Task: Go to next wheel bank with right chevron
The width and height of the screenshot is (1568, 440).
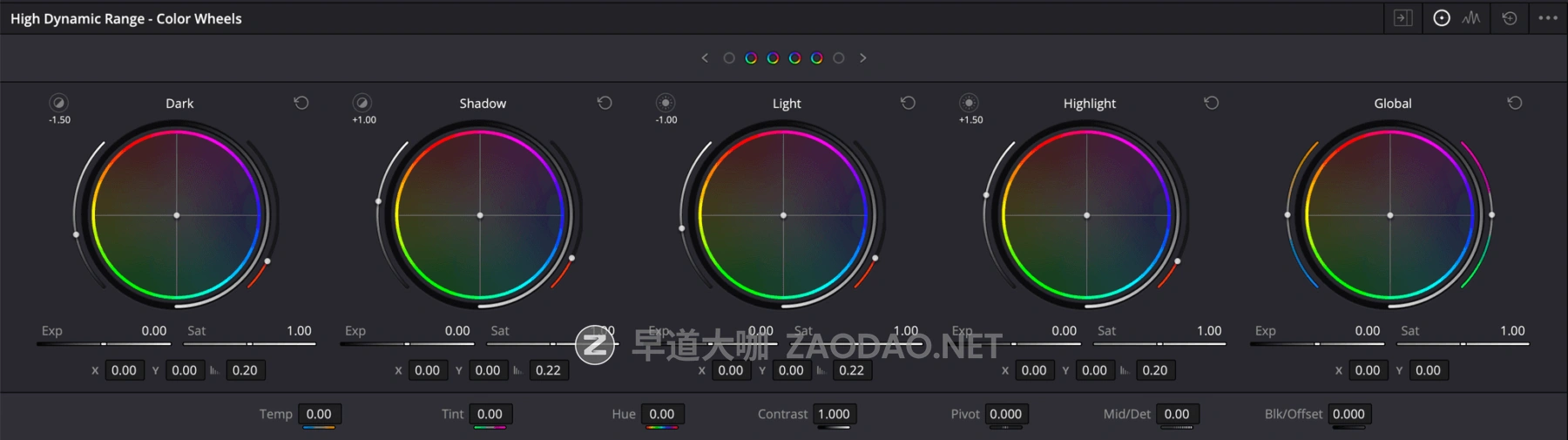Action: pos(863,58)
